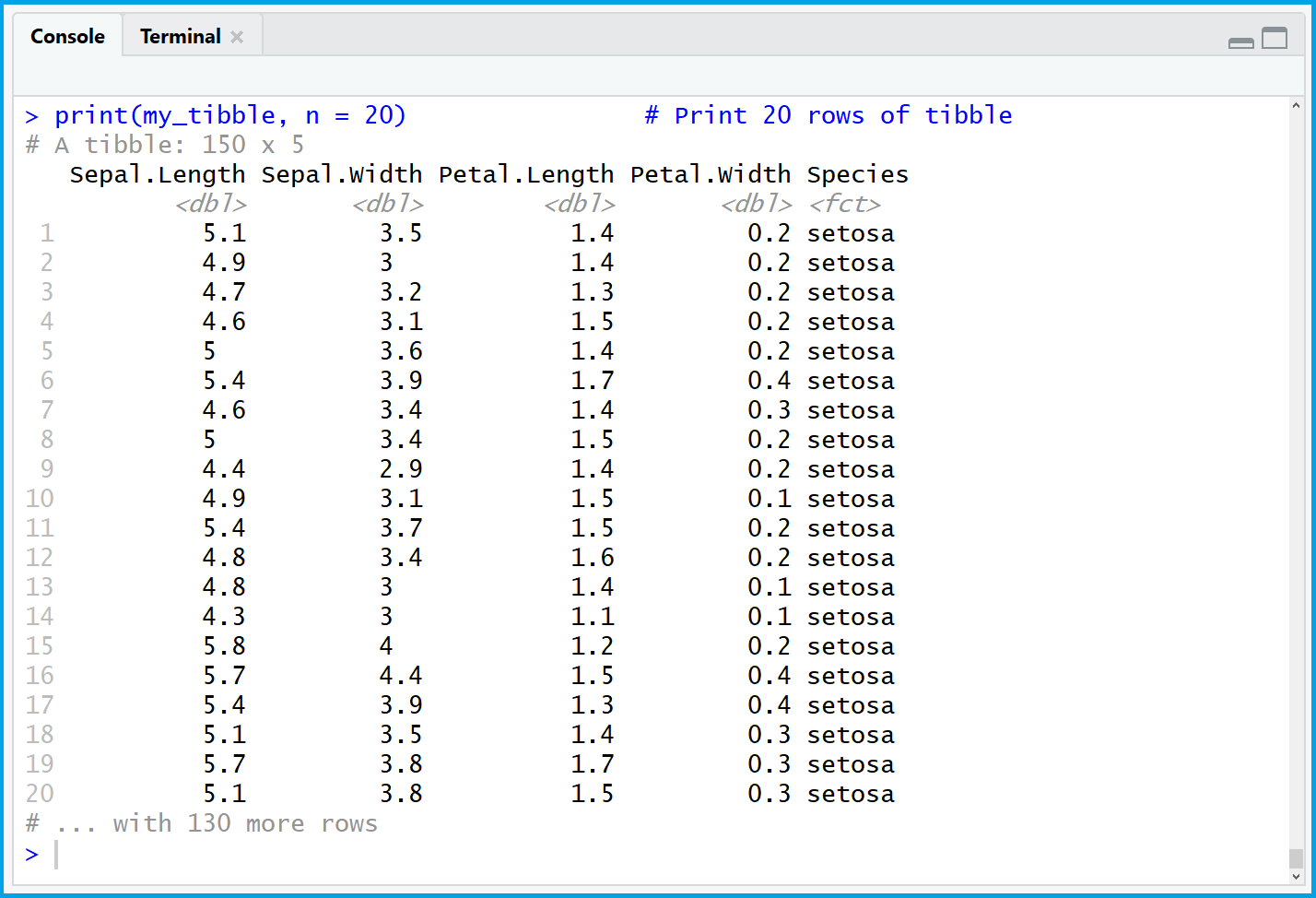
Task: Click the scrollbar up arrow
Action: (1296, 107)
